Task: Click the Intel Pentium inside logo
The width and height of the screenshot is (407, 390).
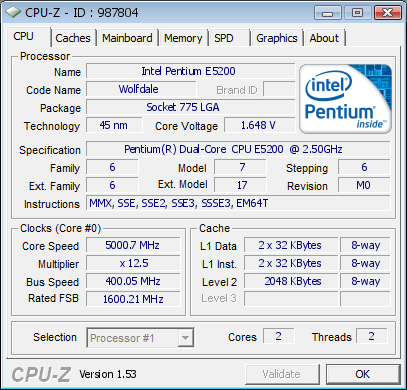Action: pyautogui.click(x=346, y=99)
